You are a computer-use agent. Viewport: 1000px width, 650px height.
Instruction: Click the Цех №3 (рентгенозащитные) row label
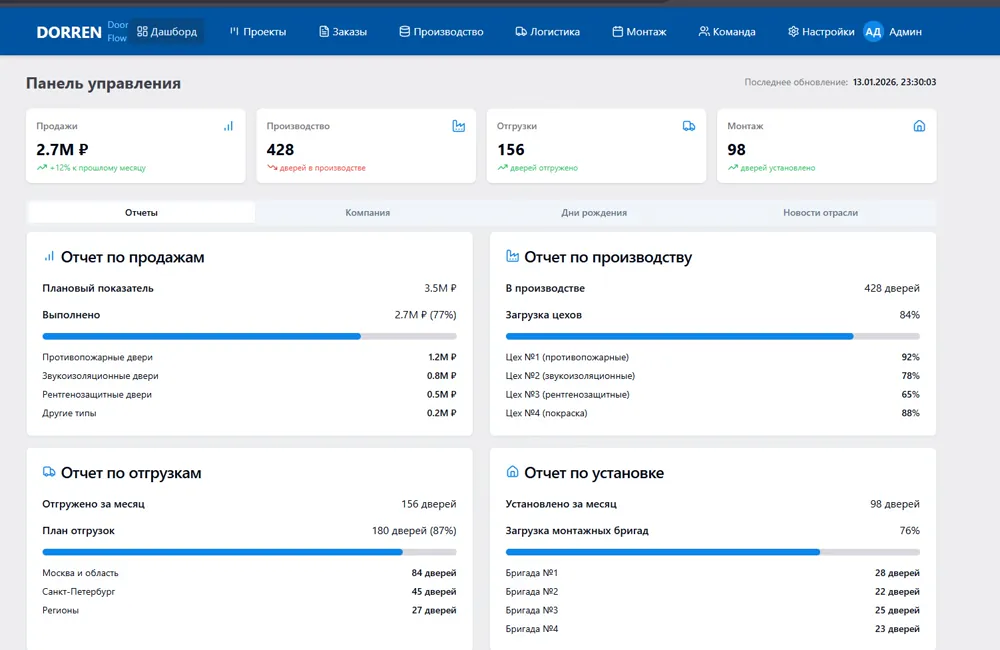coord(568,394)
